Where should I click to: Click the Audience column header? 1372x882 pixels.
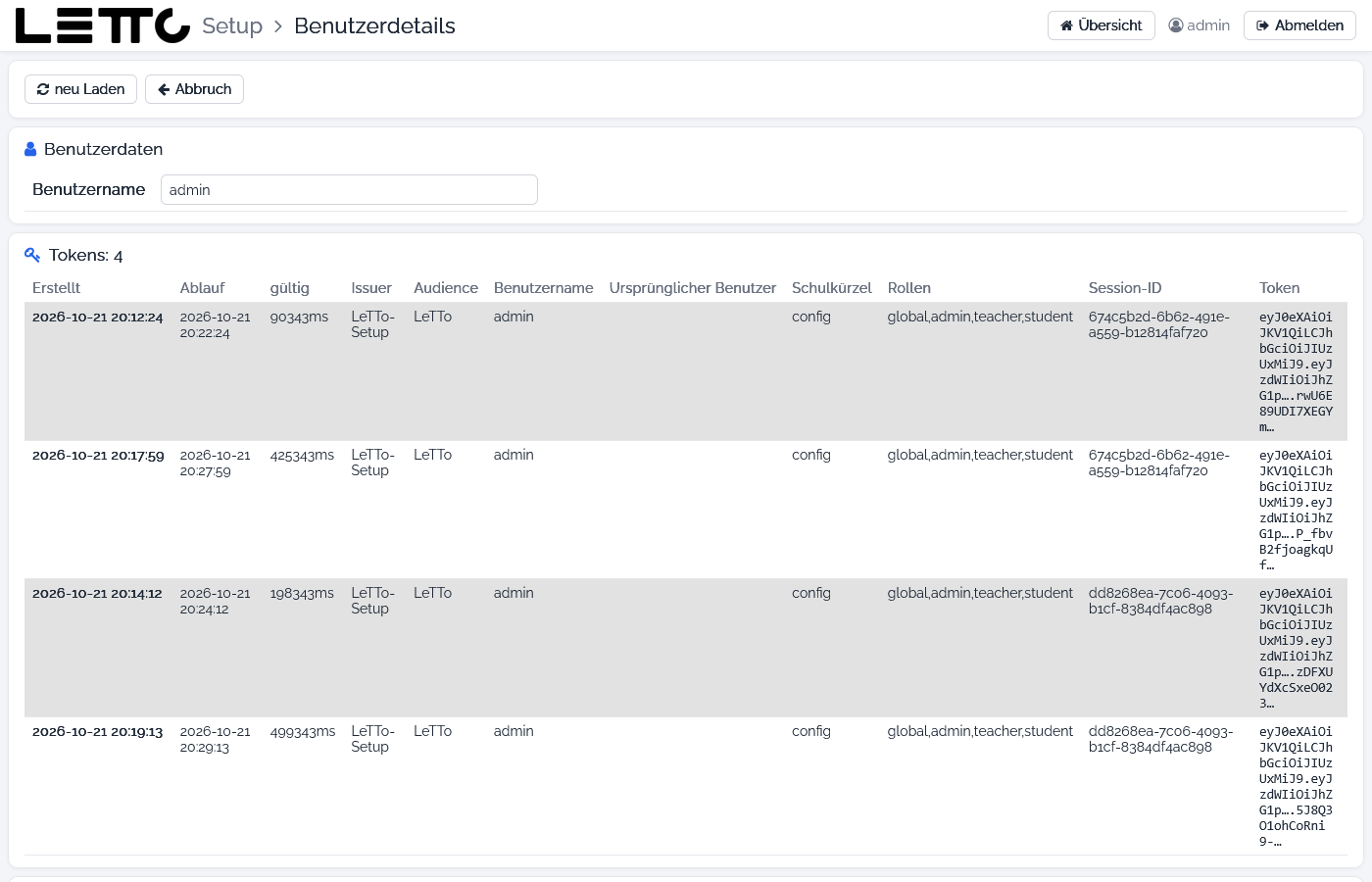tap(446, 288)
